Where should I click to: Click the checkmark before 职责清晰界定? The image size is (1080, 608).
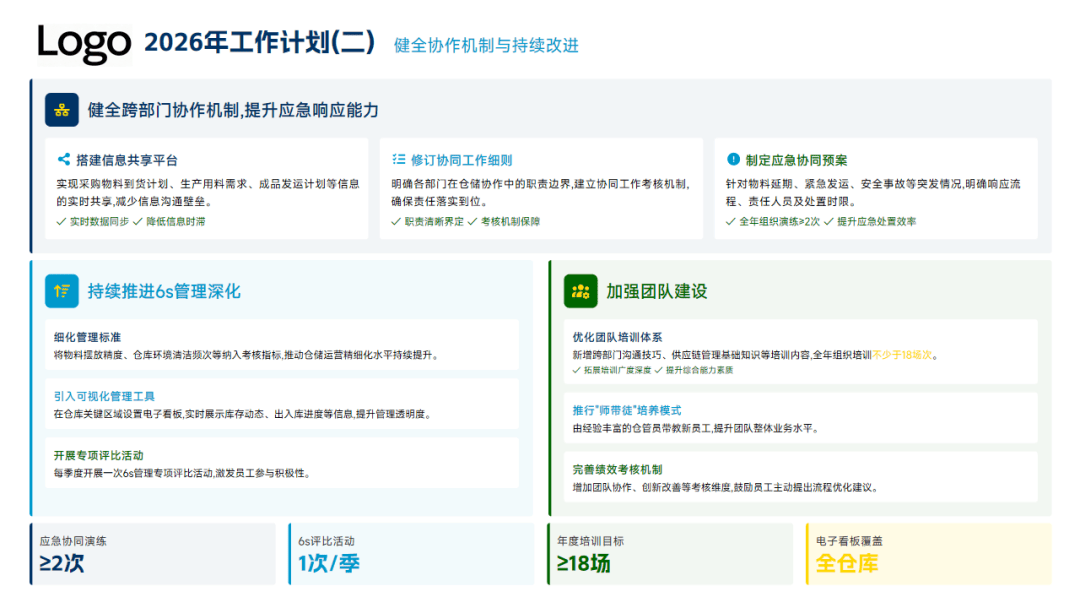point(397,222)
